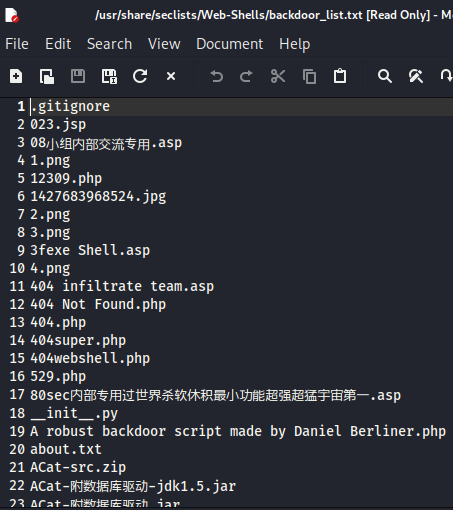Open the Help menu

coord(295,44)
